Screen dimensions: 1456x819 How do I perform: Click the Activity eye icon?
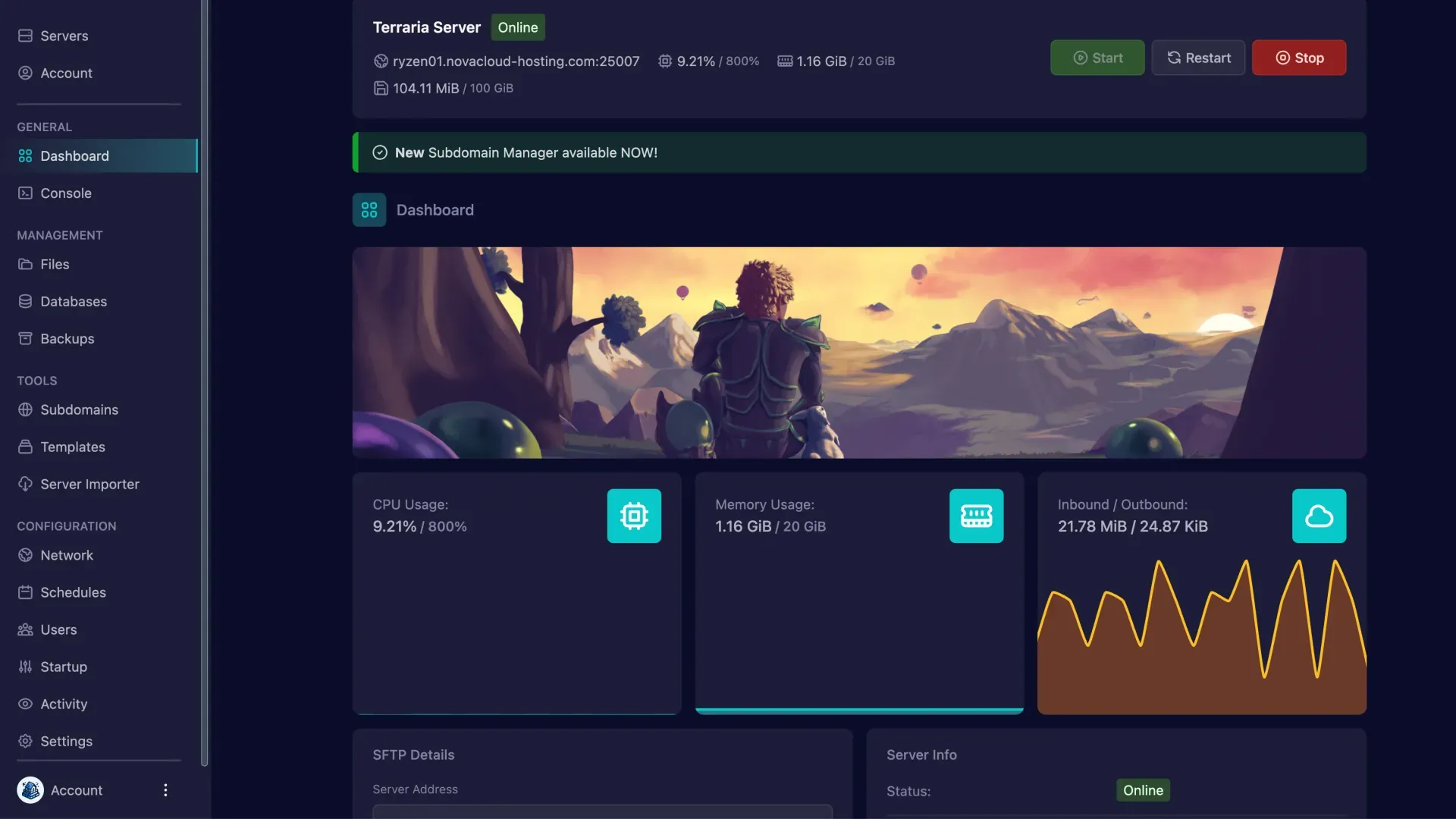pyautogui.click(x=25, y=704)
